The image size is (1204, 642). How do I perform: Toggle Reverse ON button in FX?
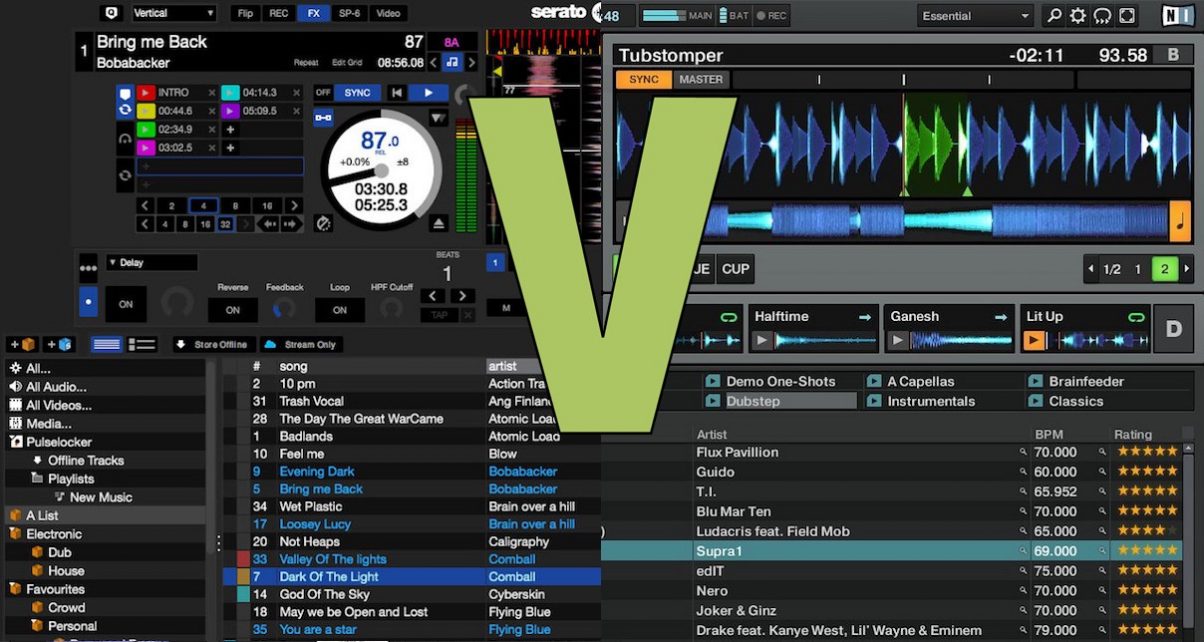(x=232, y=310)
